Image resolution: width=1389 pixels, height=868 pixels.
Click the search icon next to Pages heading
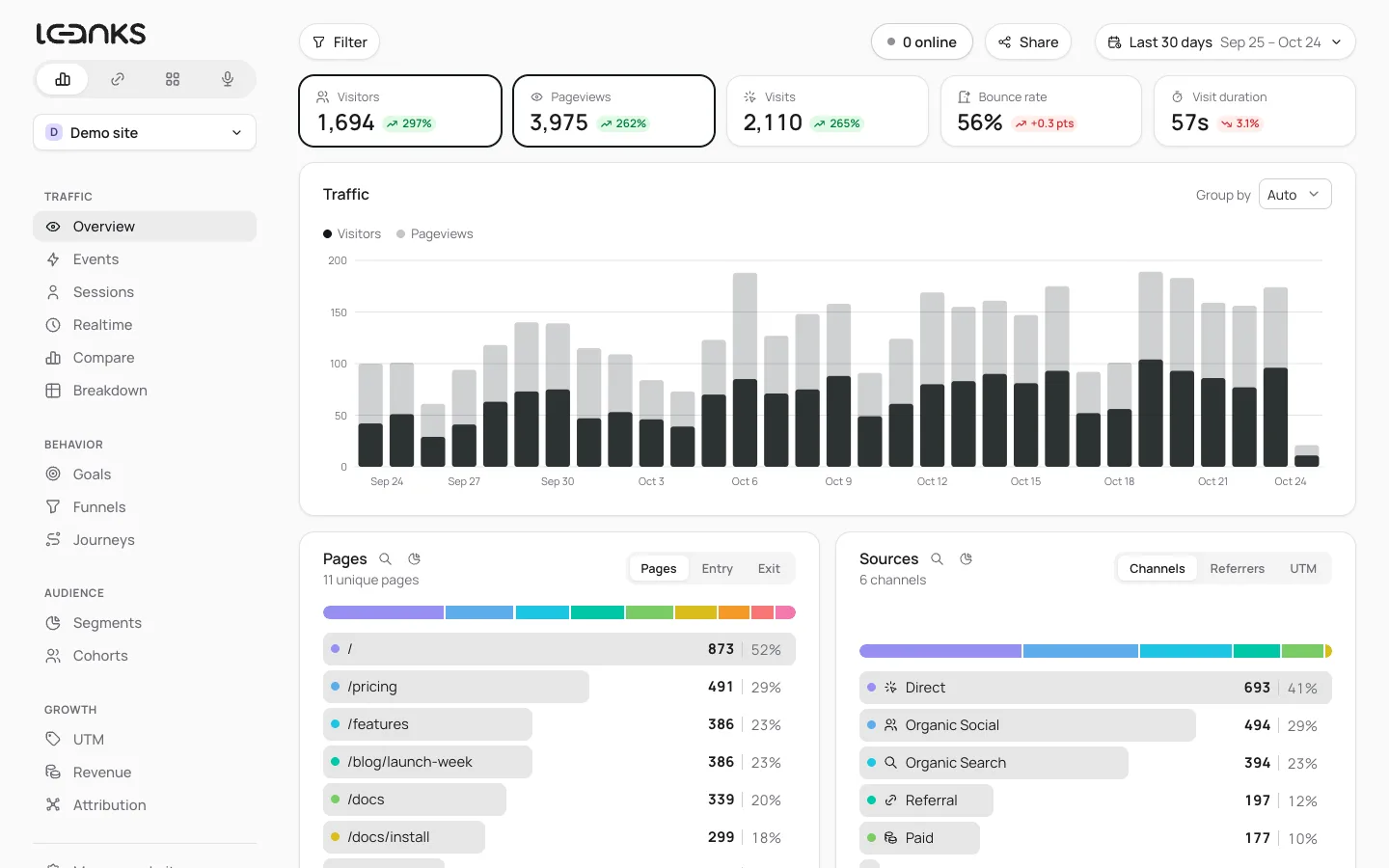click(386, 559)
